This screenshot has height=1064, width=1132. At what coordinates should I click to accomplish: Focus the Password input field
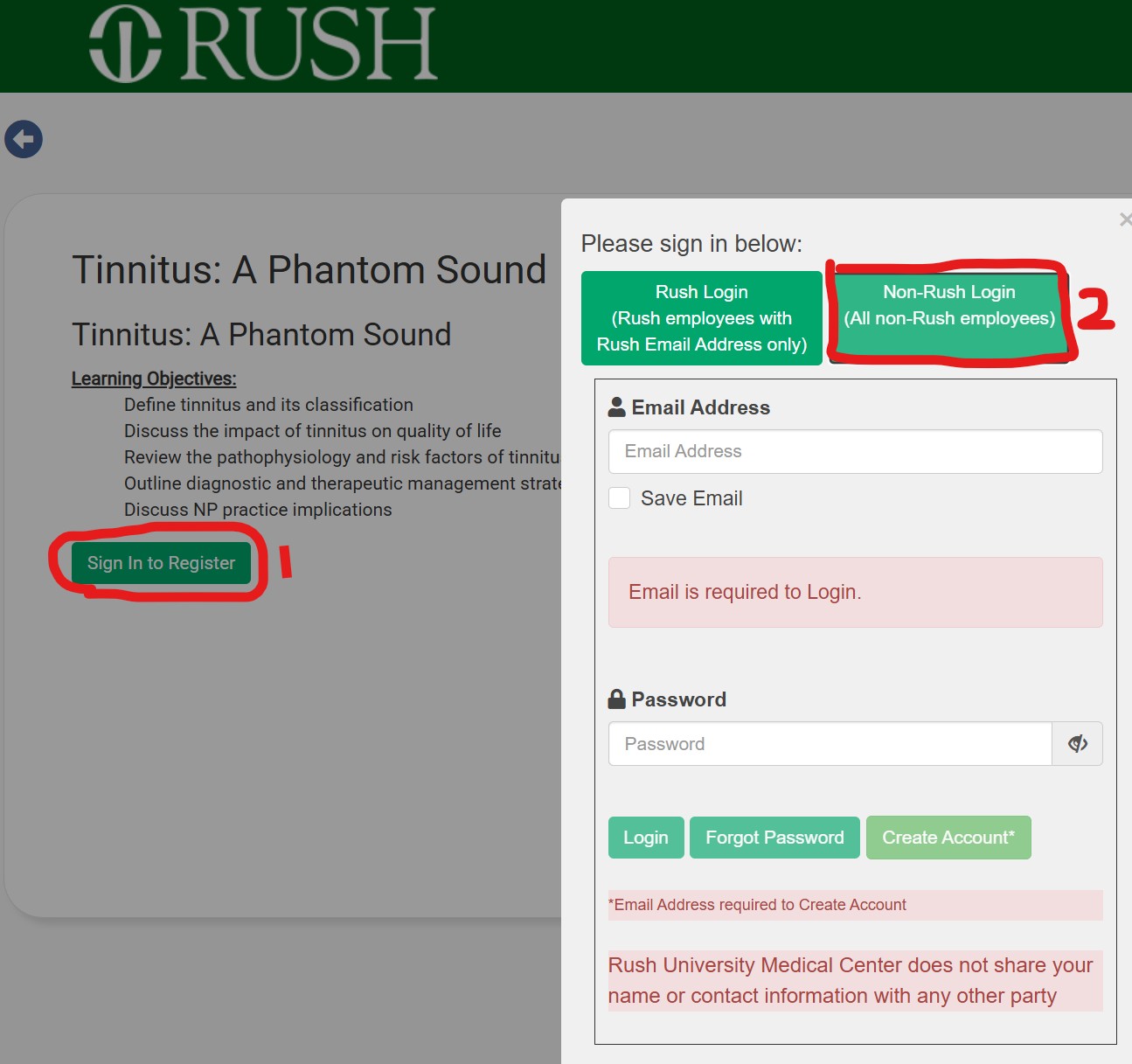tap(830, 744)
